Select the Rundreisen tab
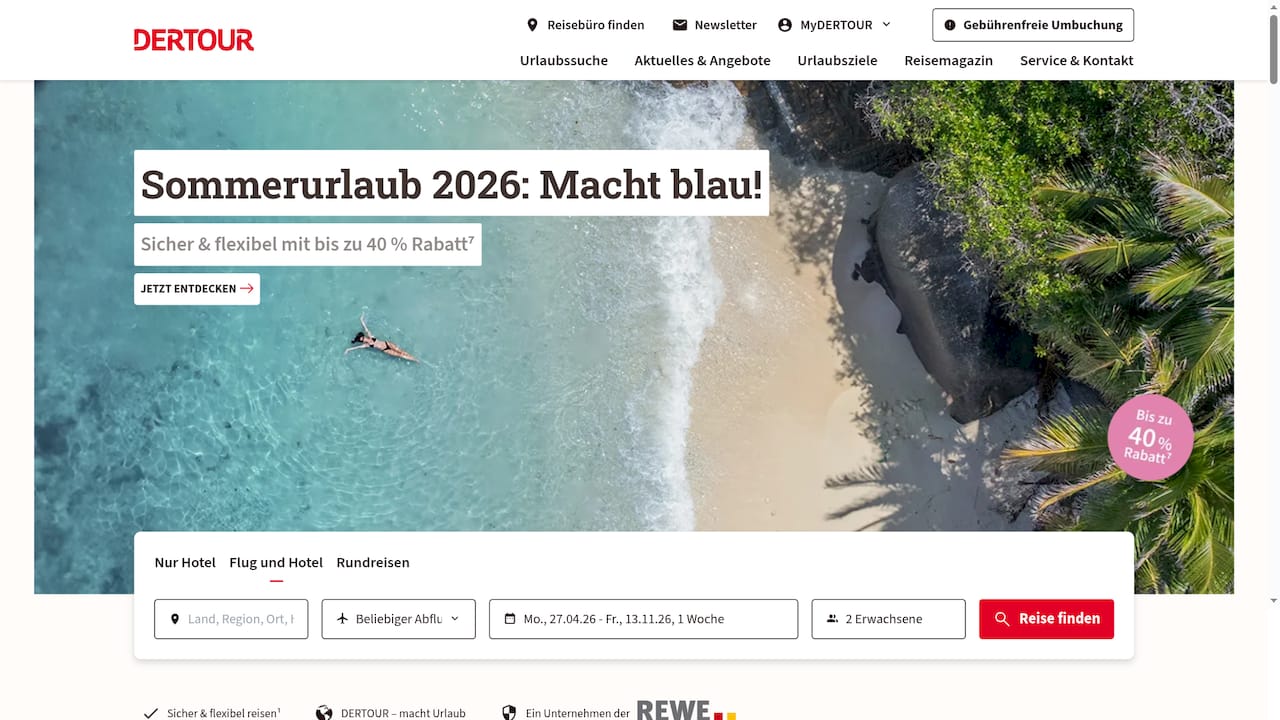The height and width of the screenshot is (720, 1280). pyautogui.click(x=373, y=563)
